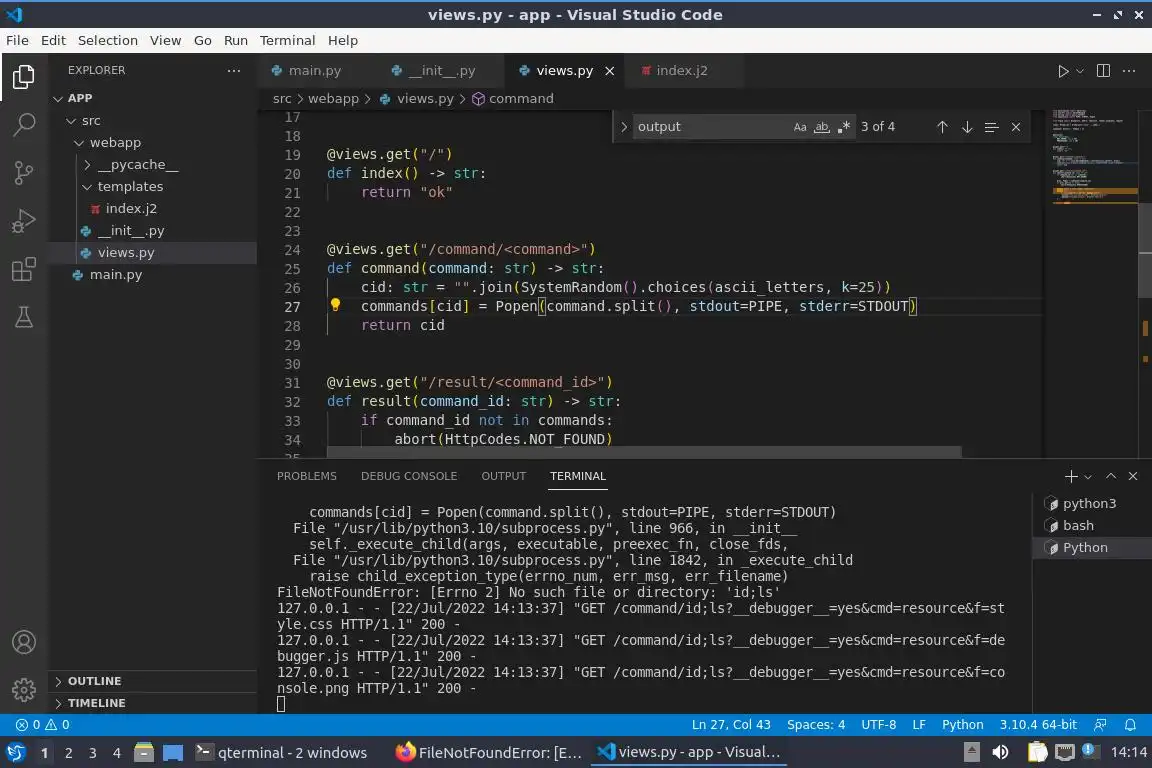
Task: Split the editor to the right
Action: (x=1103, y=71)
